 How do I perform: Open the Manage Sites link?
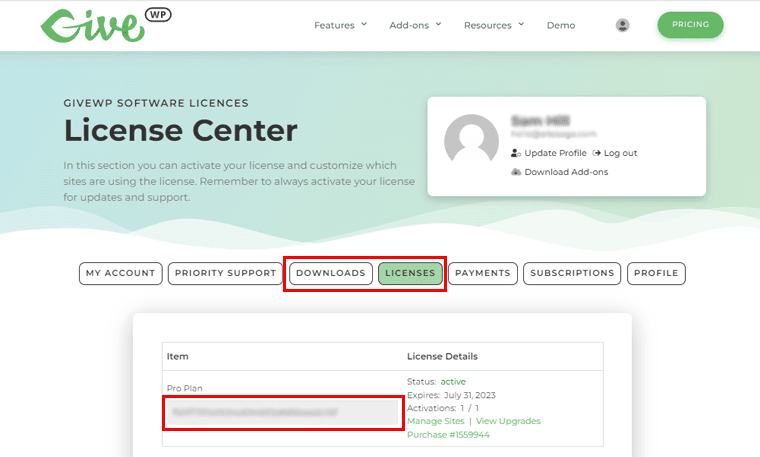click(436, 421)
